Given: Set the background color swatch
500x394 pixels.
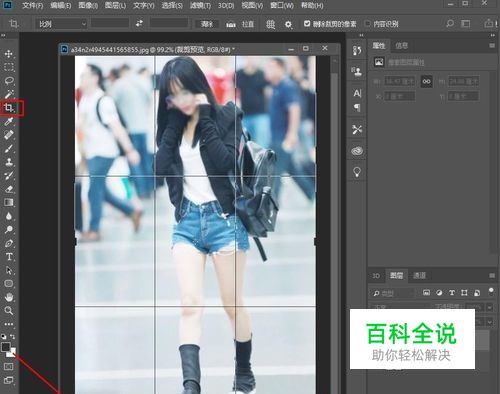Looking at the screenshot, I should [12, 353].
